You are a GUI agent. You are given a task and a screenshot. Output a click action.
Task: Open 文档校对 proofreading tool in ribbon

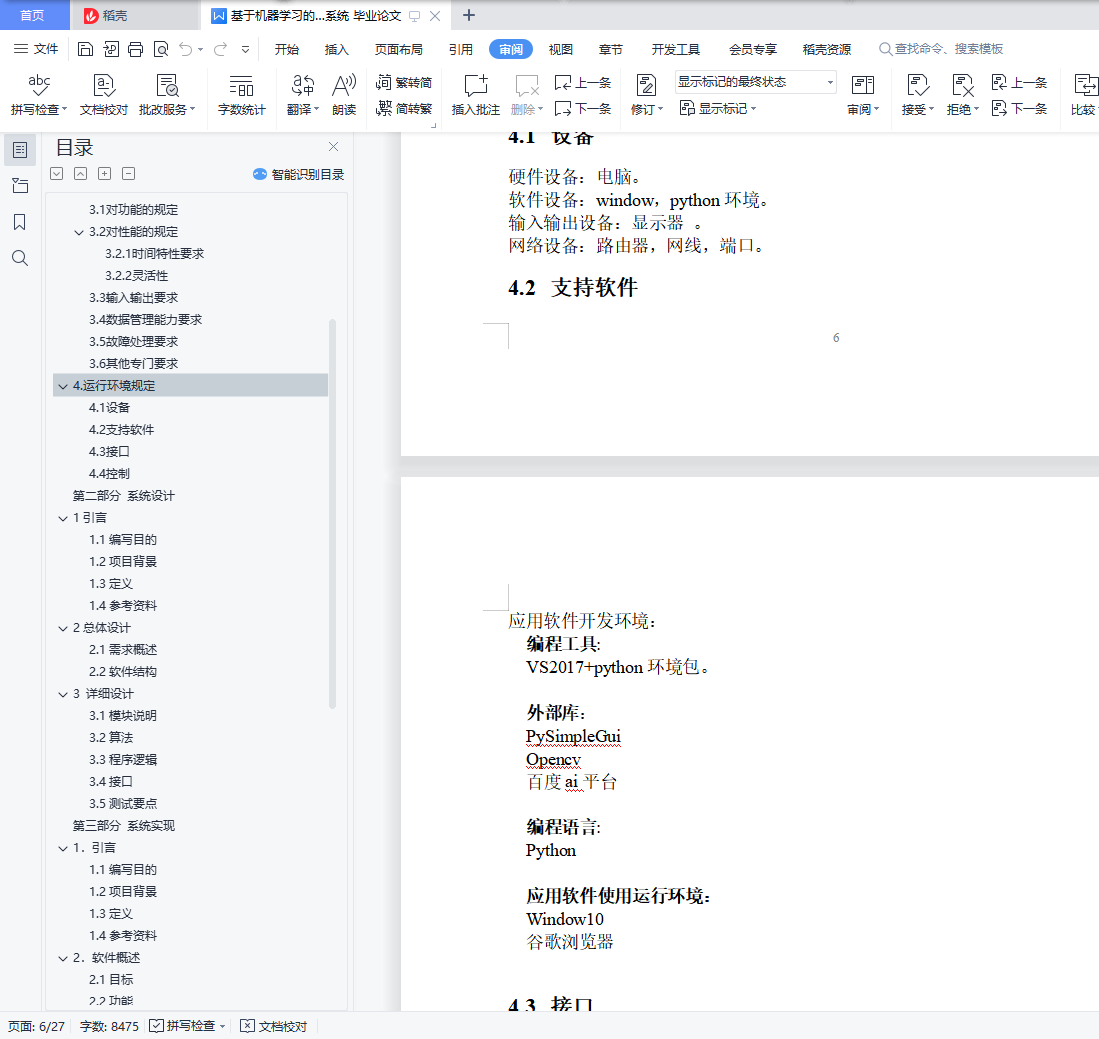coord(104,95)
